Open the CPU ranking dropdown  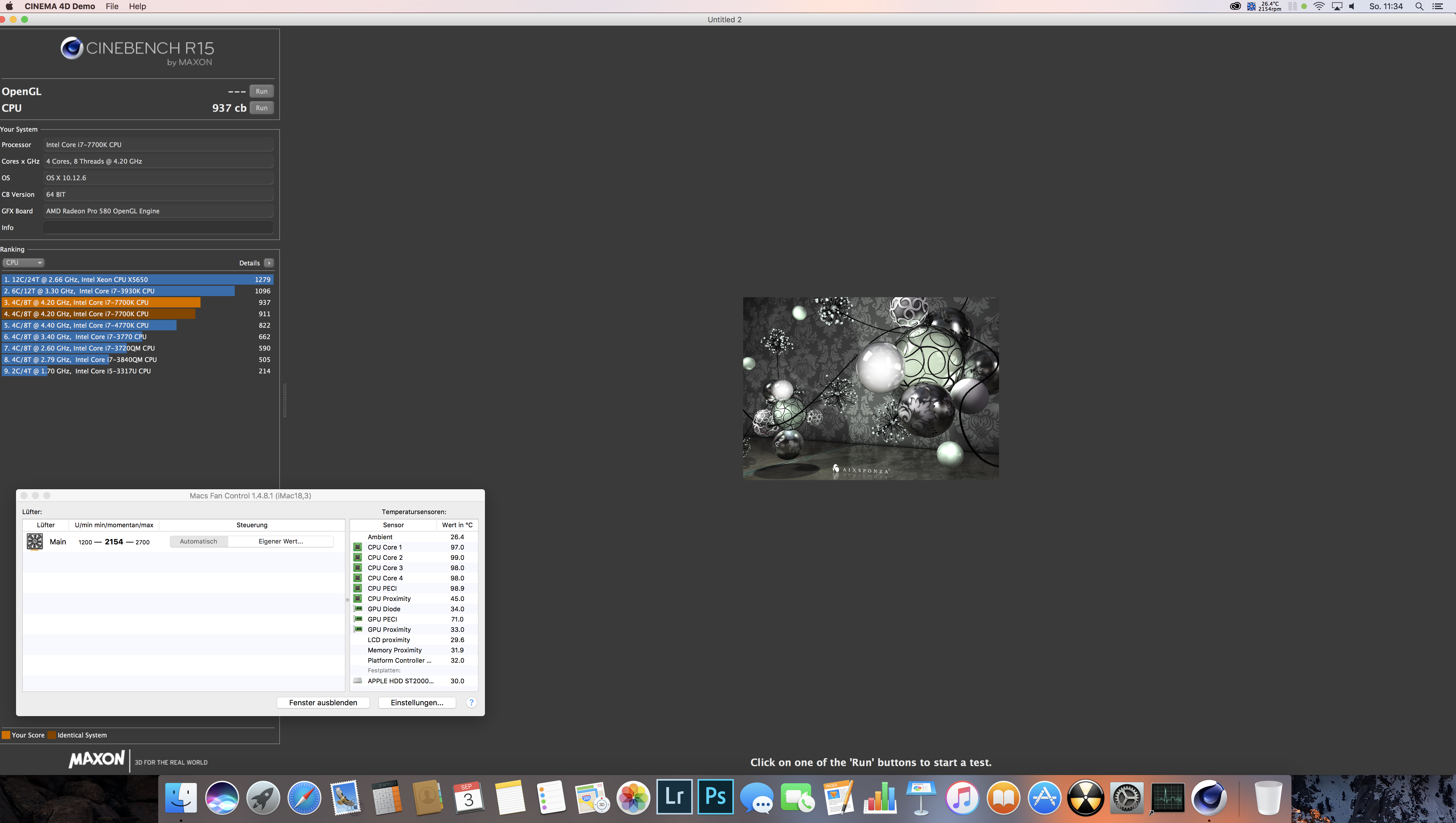[23, 262]
